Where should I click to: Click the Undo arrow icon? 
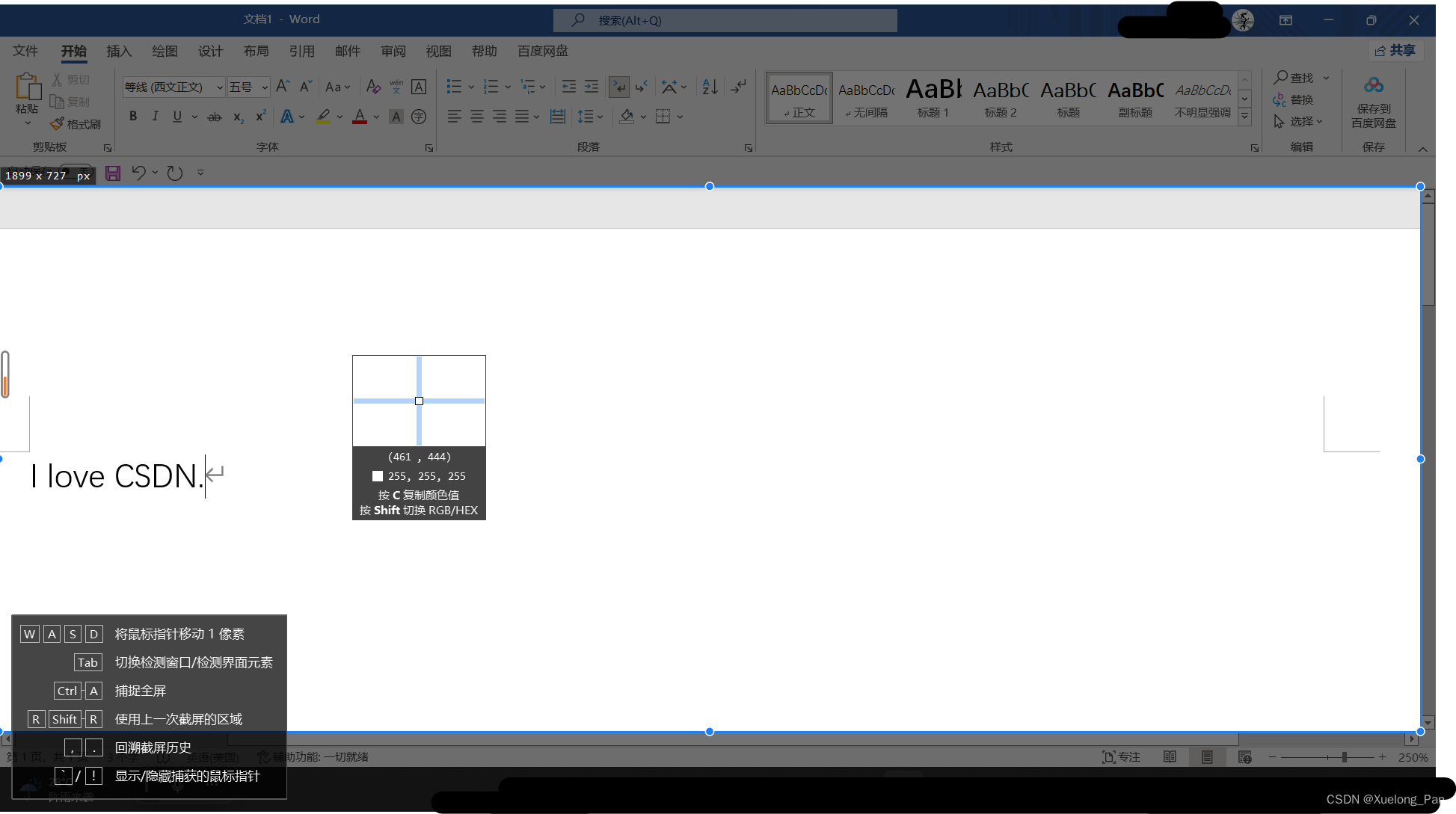[x=138, y=173]
